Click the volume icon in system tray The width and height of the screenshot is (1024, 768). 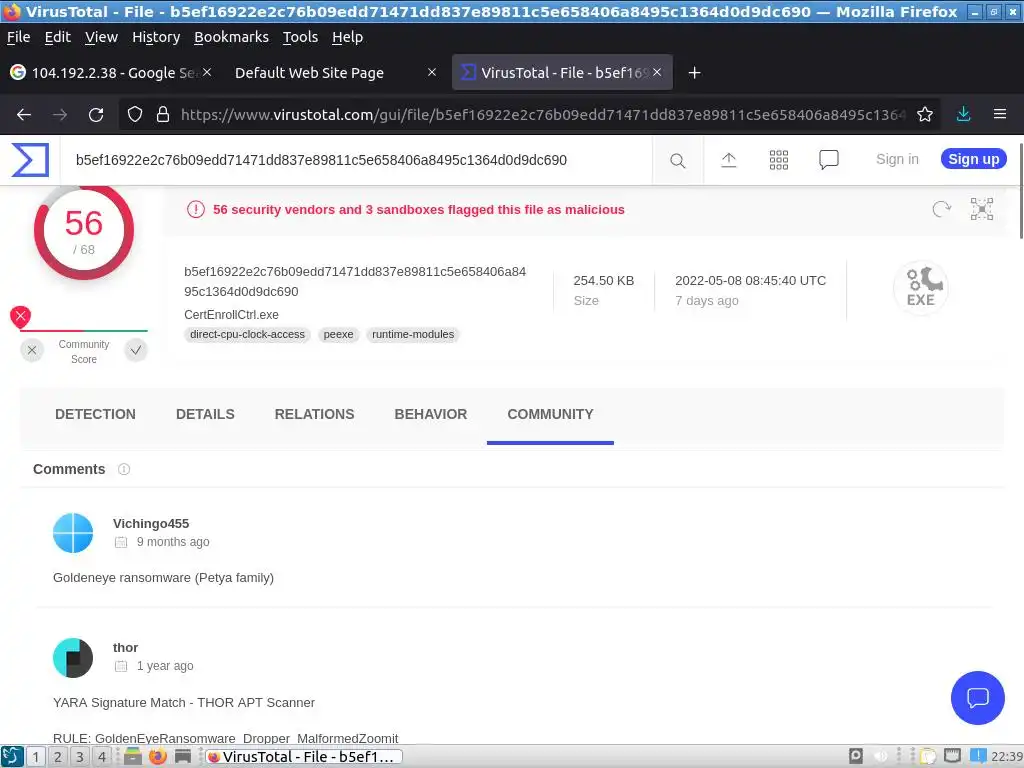click(x=881, y=756)
